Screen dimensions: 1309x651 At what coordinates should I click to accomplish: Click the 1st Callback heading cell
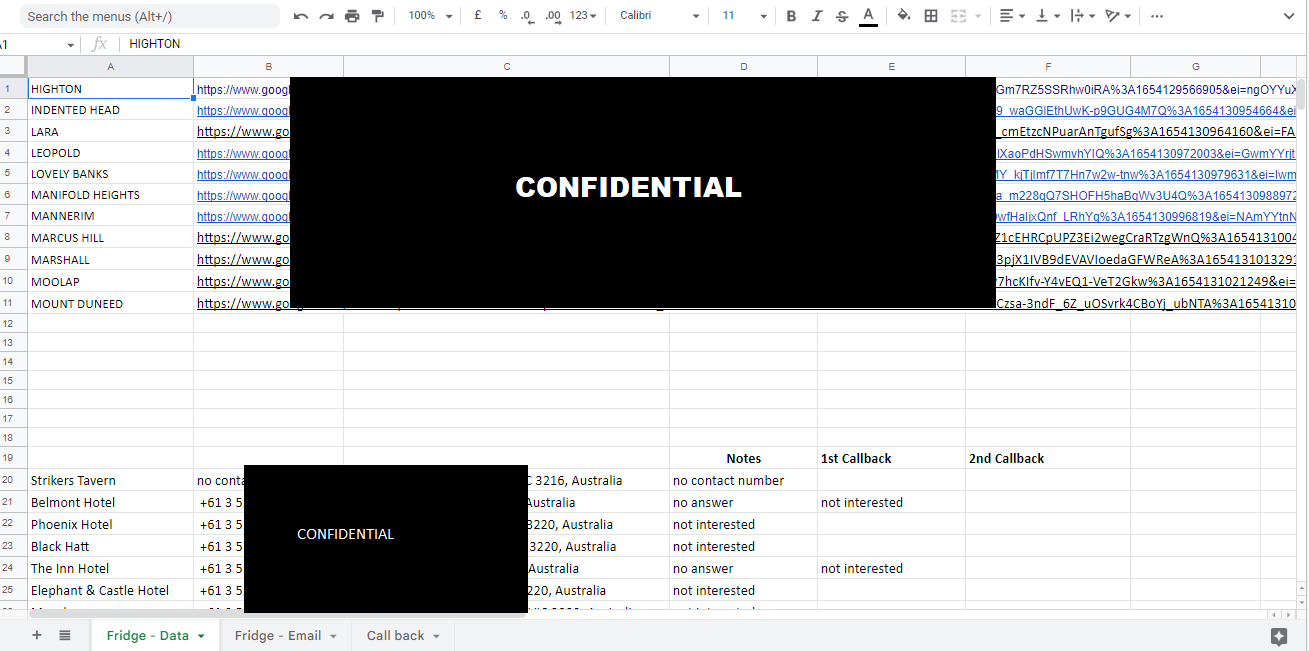pyautogui.click(x=891, y=458)
